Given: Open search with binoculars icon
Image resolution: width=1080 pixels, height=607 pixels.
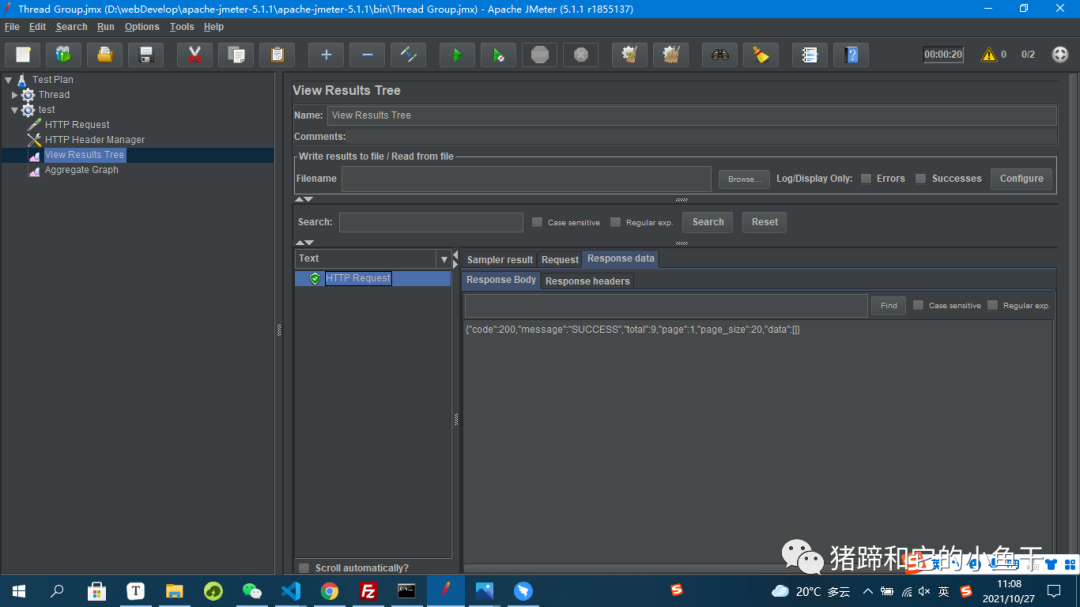Looking at the screenshot, I should pyautogui.click(x=720, y=54).
